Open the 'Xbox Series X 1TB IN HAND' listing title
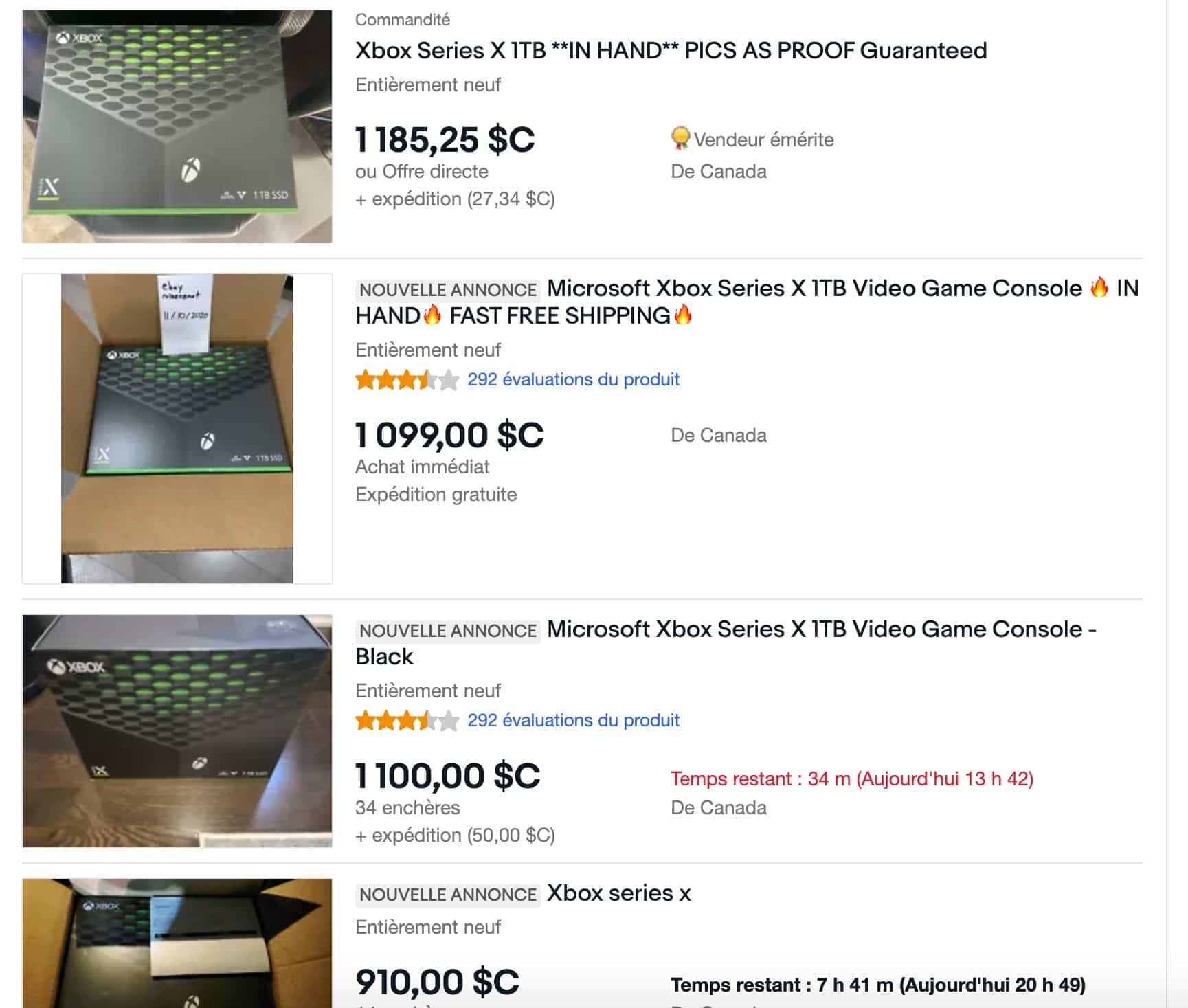 coord(671,50)
